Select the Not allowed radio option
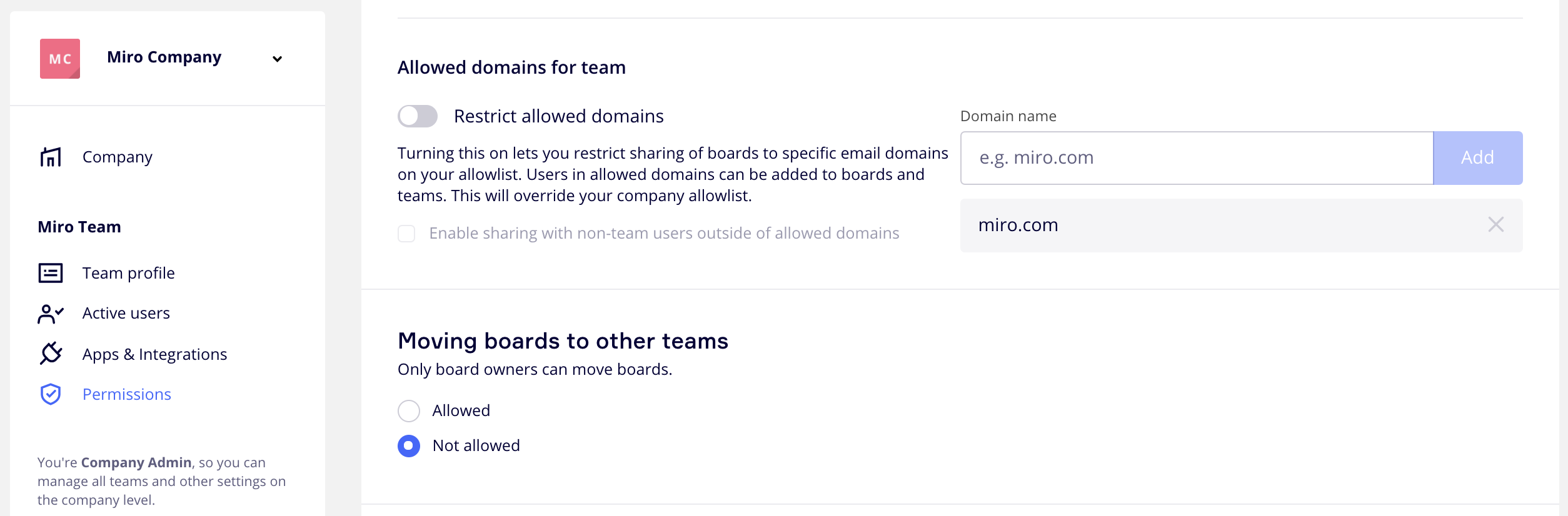Screen dimensions: 1568x516 pos(409,446)
